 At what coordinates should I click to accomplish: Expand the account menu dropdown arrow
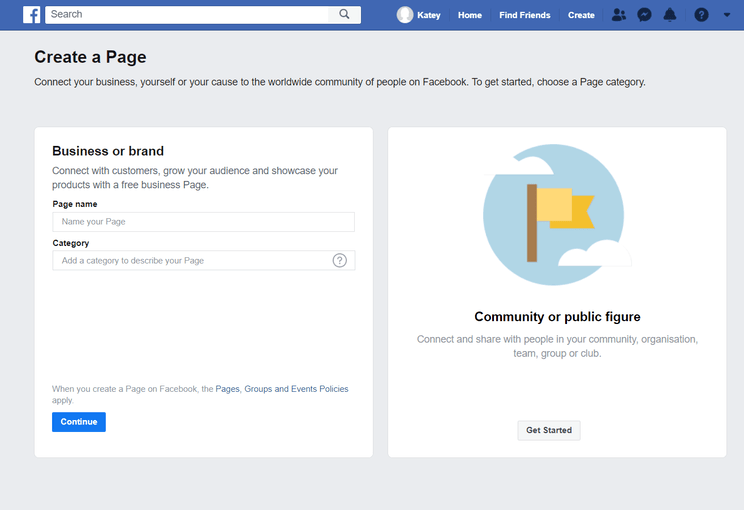726,15
